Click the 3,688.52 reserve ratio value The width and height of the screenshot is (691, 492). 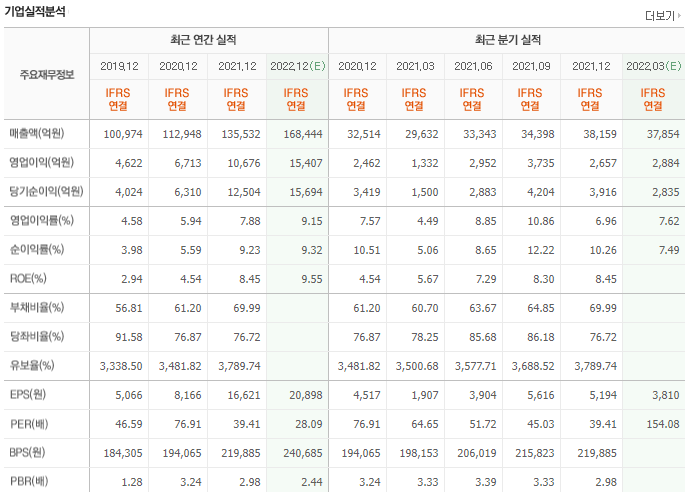click(533, 366)
